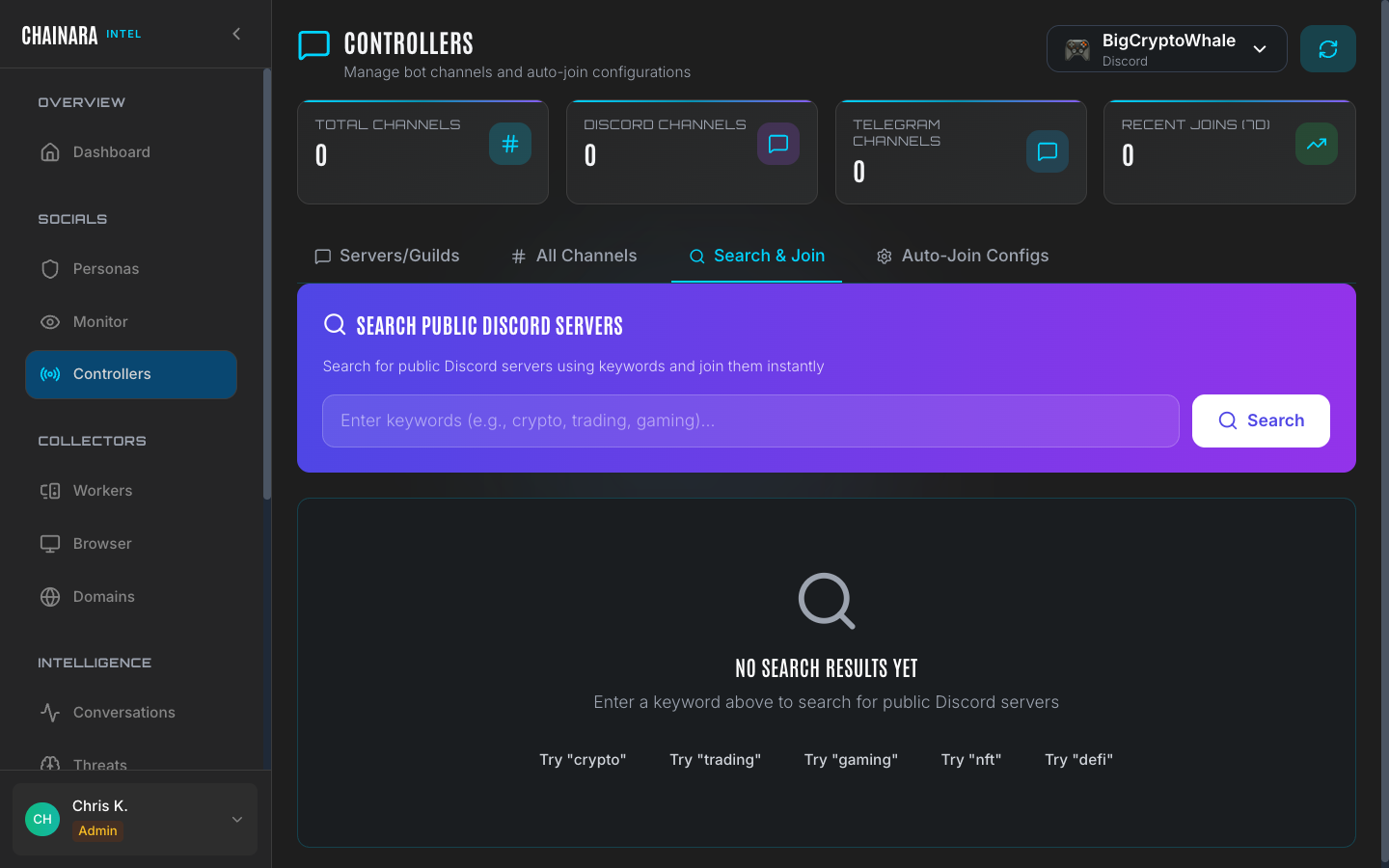This screenshot has height=868, width=1389.
Task: Open the Threats page
Action: tap(131, 762)
